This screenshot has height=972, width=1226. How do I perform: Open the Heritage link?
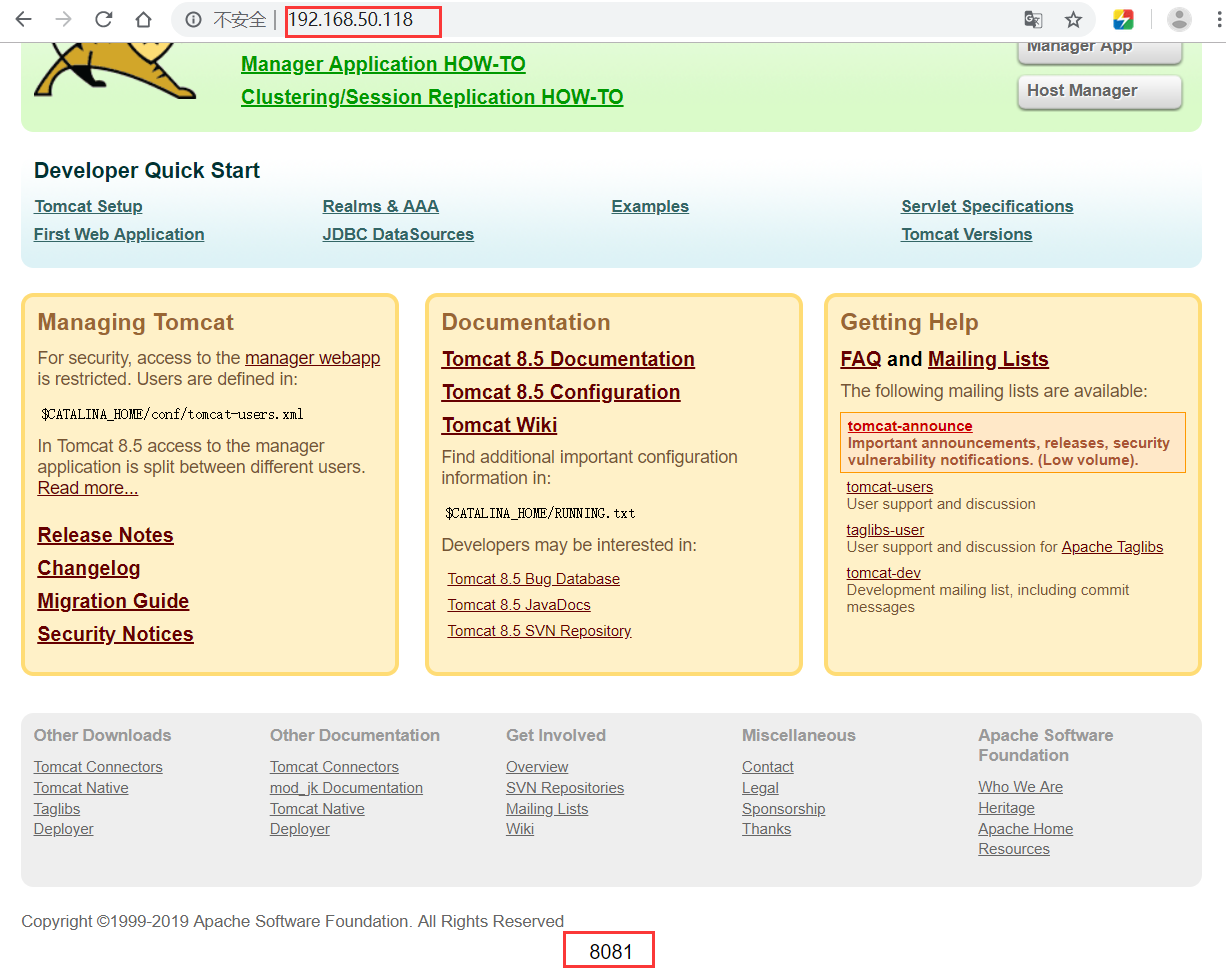click(1007, 808)
